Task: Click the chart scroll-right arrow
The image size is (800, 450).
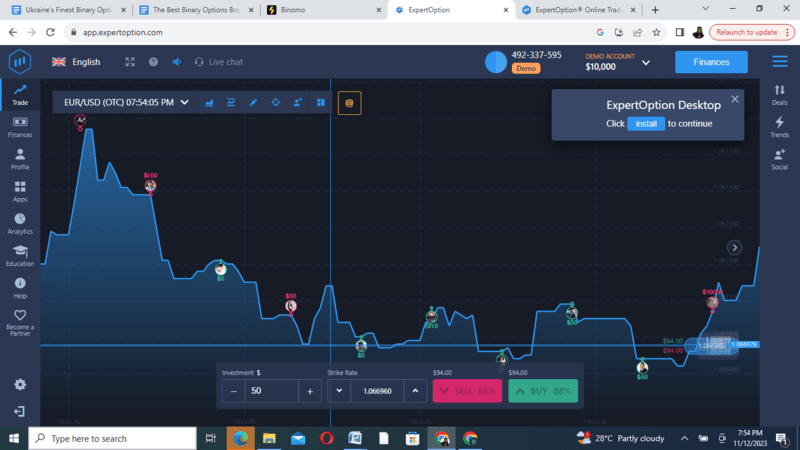Action: [x=735, y=247]
